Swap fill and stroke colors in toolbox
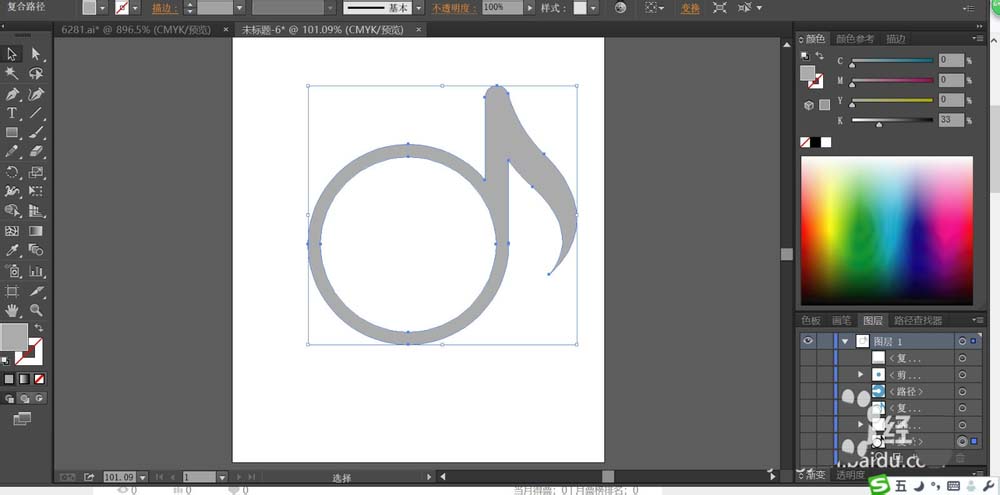Screen dimensions: 1000x495 pyautogui.click(x=39, y=327)
